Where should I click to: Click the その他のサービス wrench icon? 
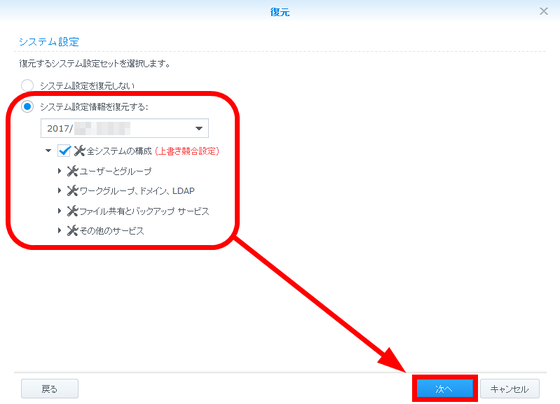click(72, 231)
